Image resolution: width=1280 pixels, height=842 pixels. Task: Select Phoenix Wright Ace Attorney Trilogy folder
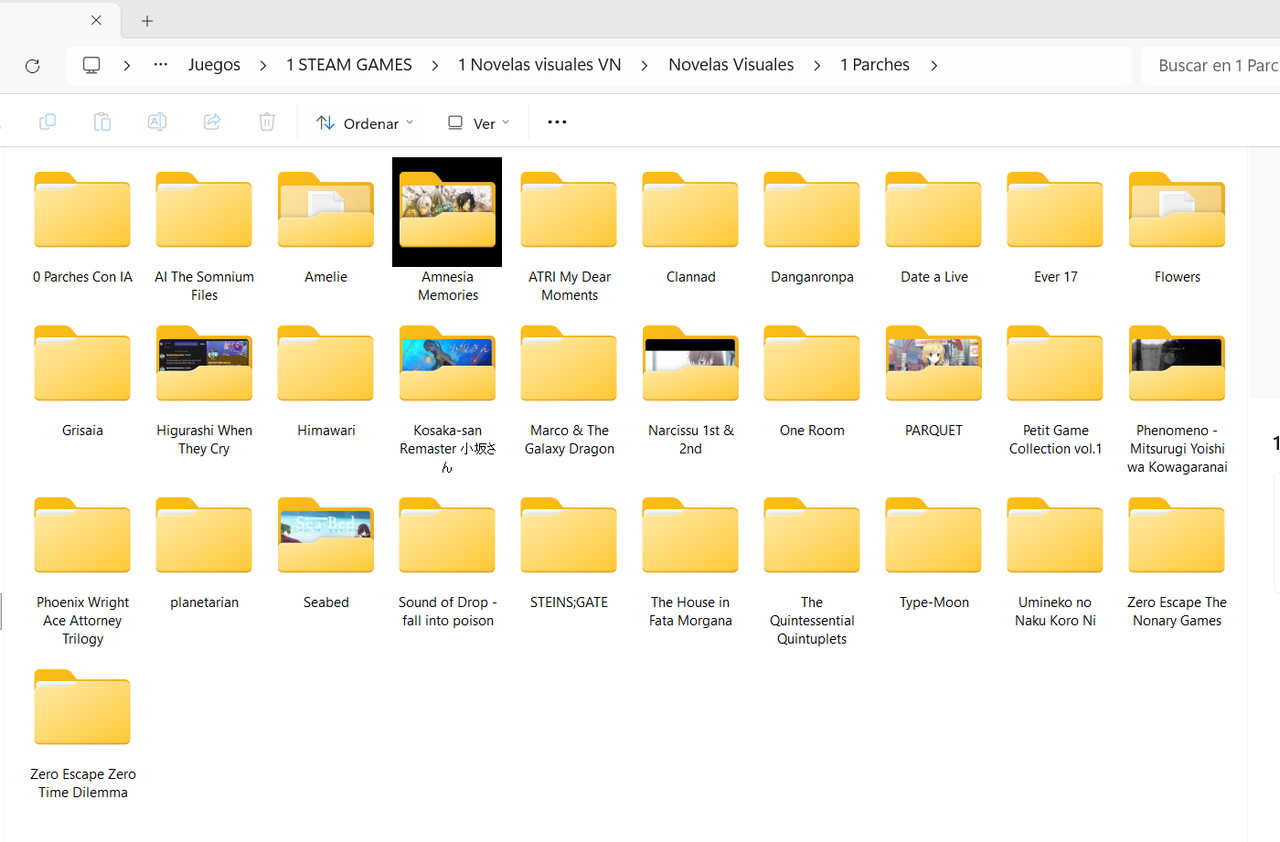82,536
